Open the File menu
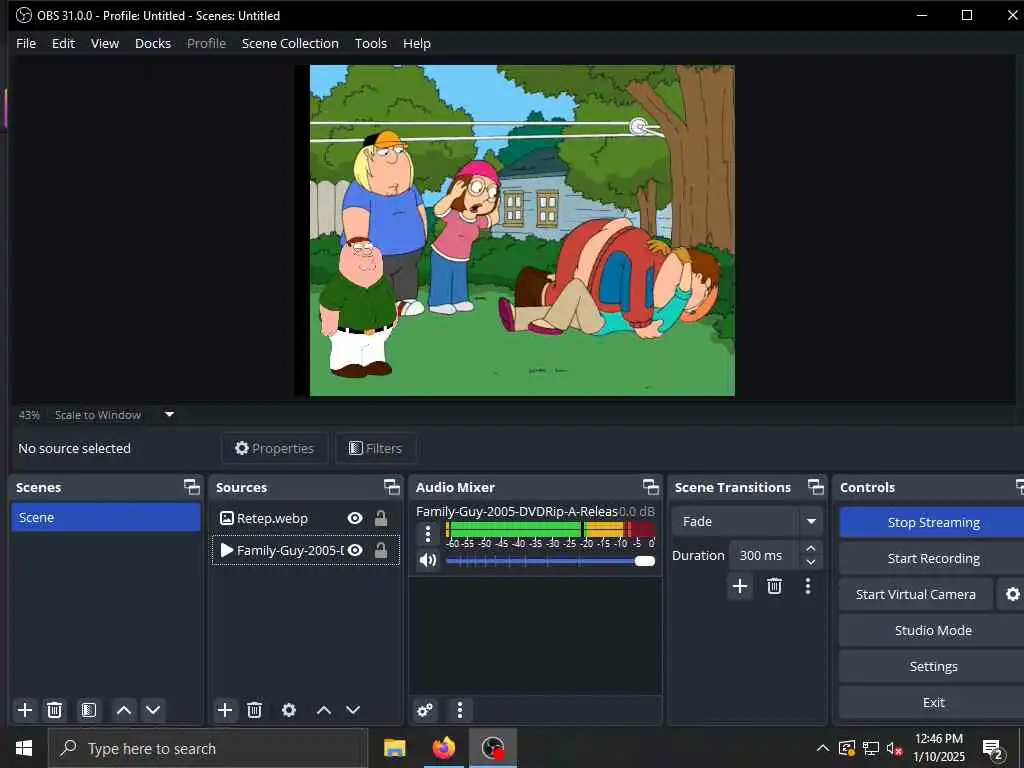The width and height of the screenshot is (1024, 768). pos(26,43)
